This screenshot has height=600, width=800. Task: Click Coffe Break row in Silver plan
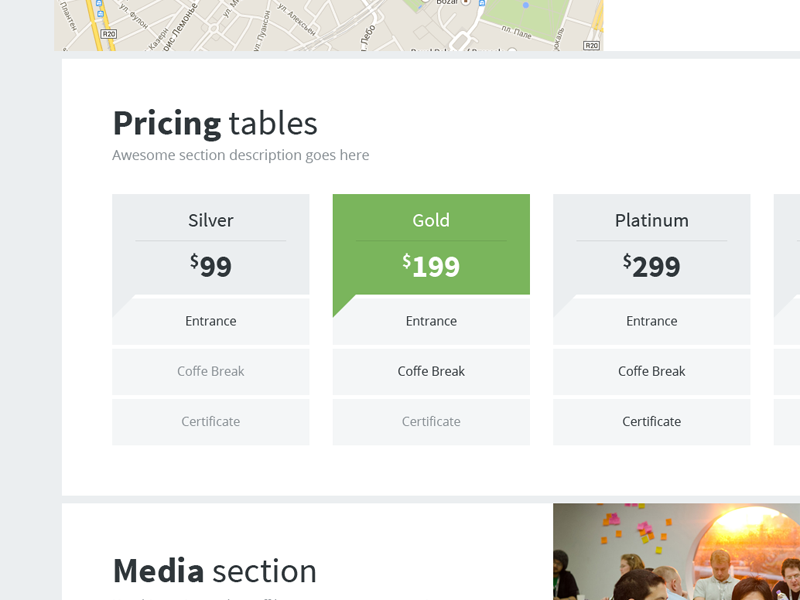pos(210,371)
